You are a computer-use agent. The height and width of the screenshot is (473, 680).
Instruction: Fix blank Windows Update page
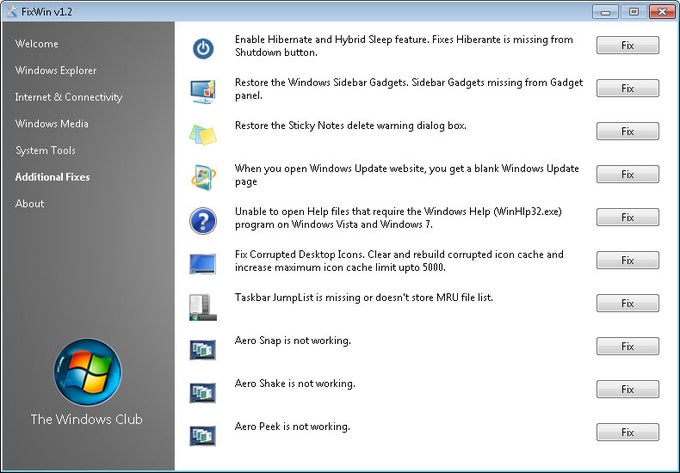(x=628, y=174)
